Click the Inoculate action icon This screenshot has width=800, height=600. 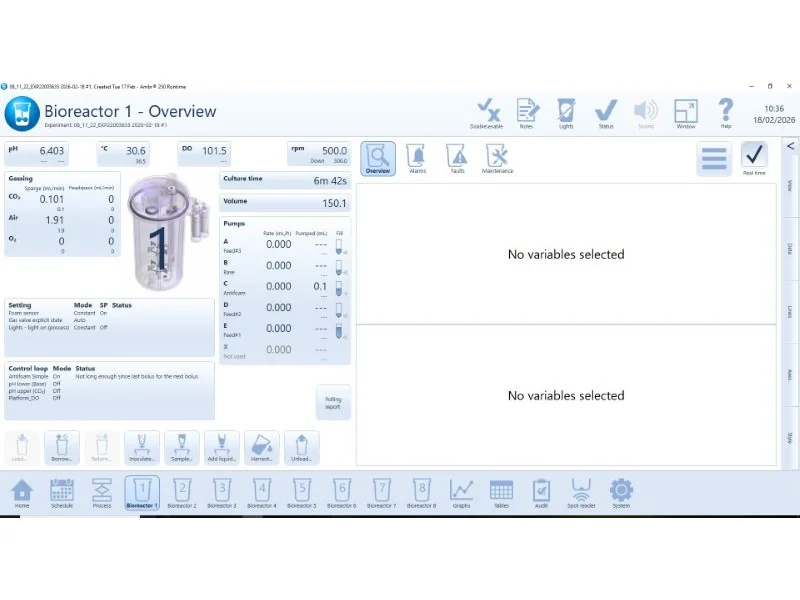(142, 447)
